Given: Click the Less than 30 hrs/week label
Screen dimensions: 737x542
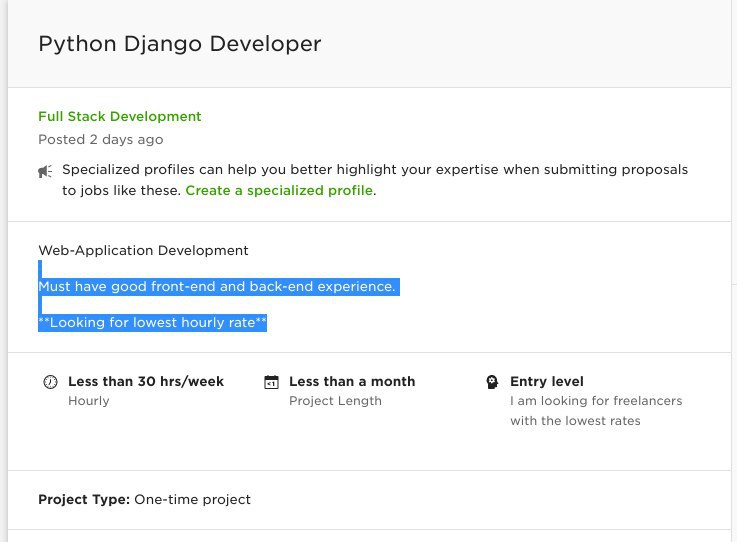Looking at the screenshot, I should pos(146,381).
